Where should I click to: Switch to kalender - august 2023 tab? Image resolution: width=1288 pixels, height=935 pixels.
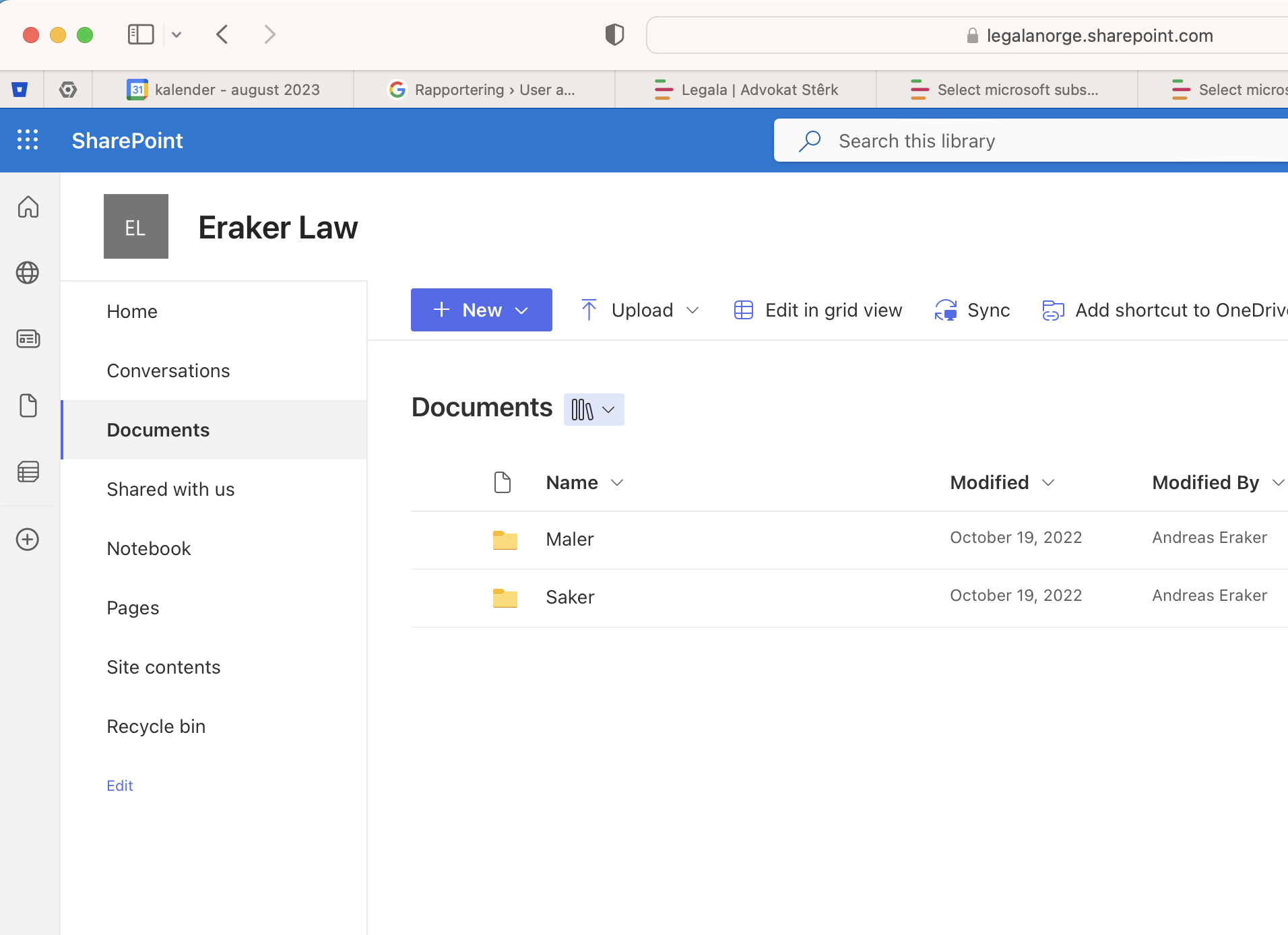224,90
